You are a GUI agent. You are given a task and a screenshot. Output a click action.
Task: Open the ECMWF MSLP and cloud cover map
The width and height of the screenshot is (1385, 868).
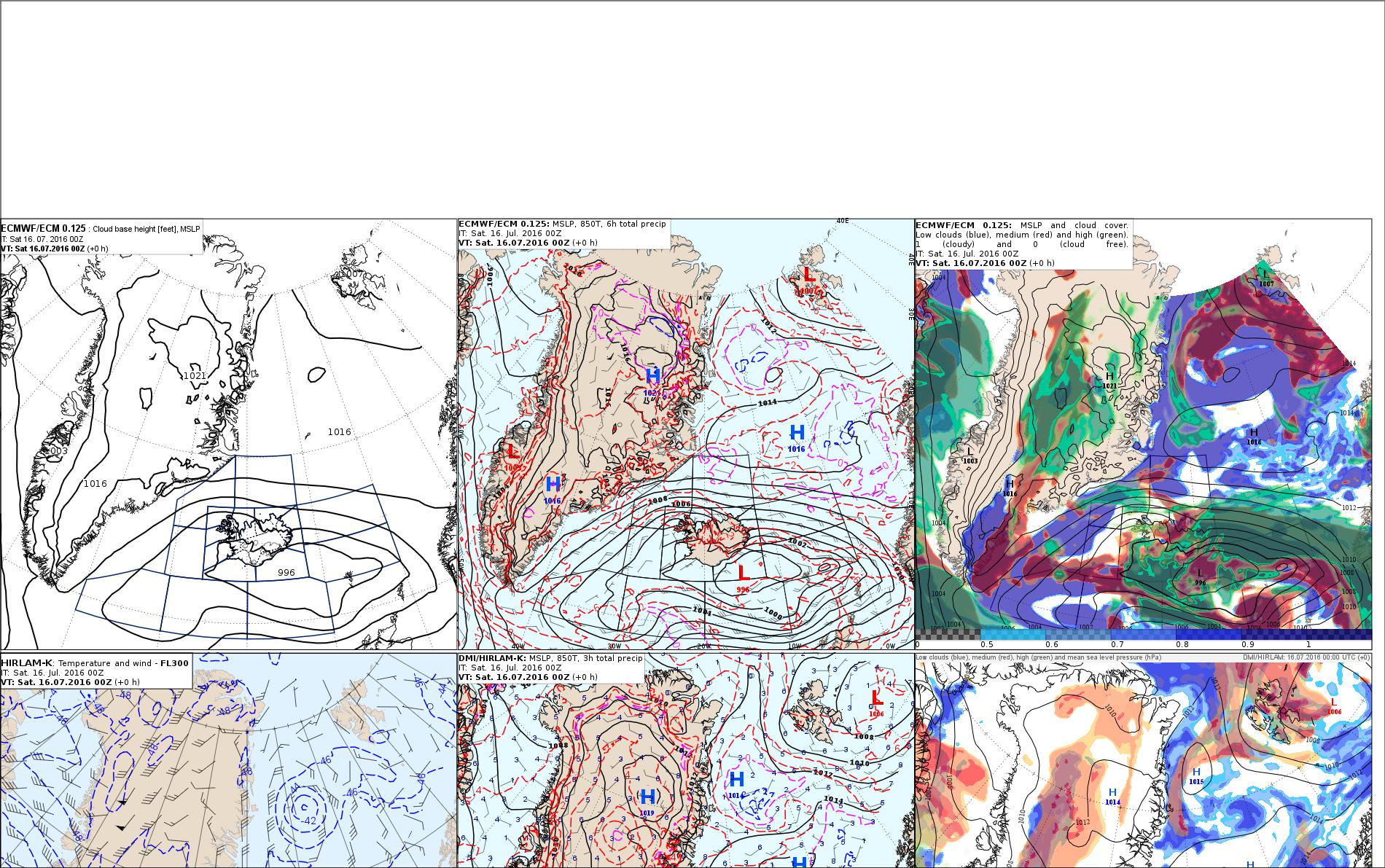pyautogui.click(x=1143, y=434)
